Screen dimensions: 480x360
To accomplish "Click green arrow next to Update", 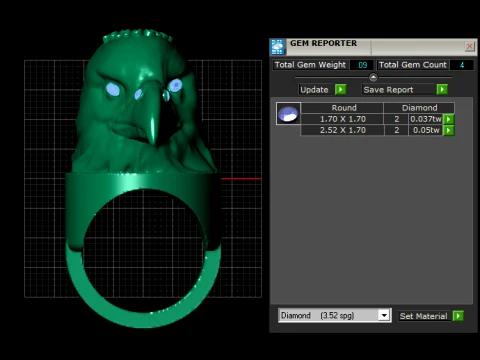I will [x=340, y=89].
